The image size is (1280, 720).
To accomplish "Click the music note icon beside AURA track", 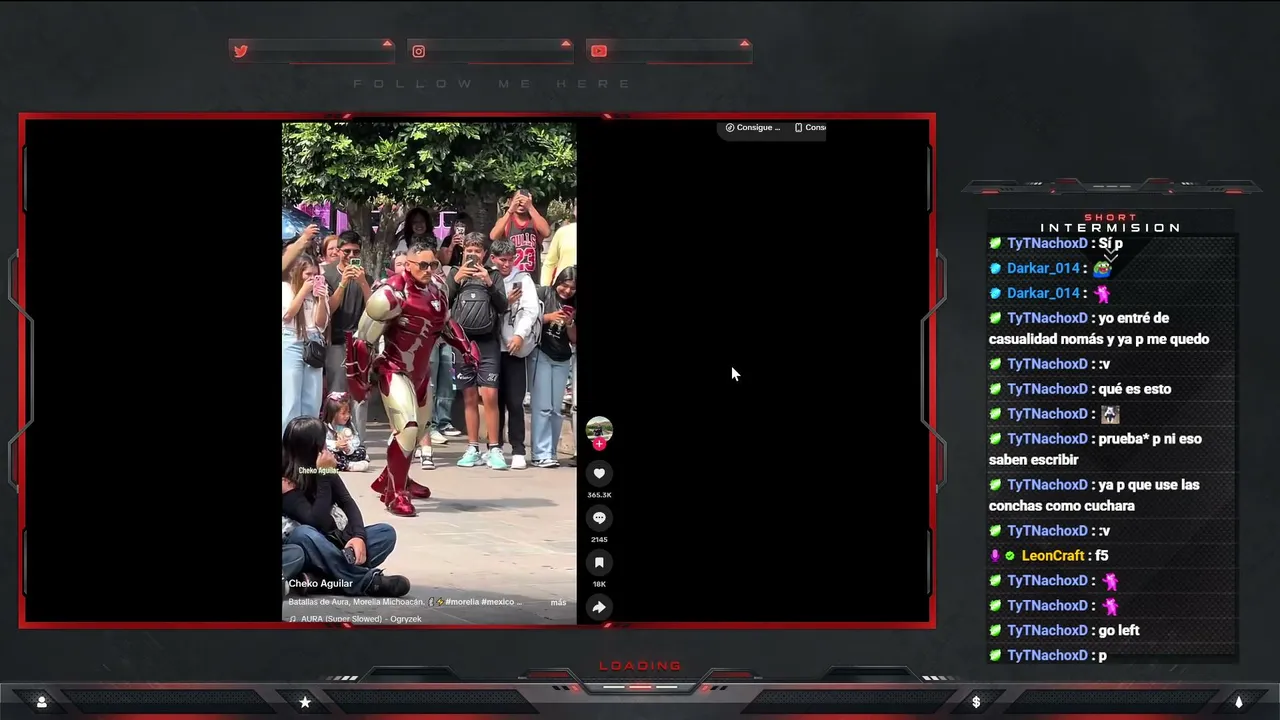I will 292,619.
